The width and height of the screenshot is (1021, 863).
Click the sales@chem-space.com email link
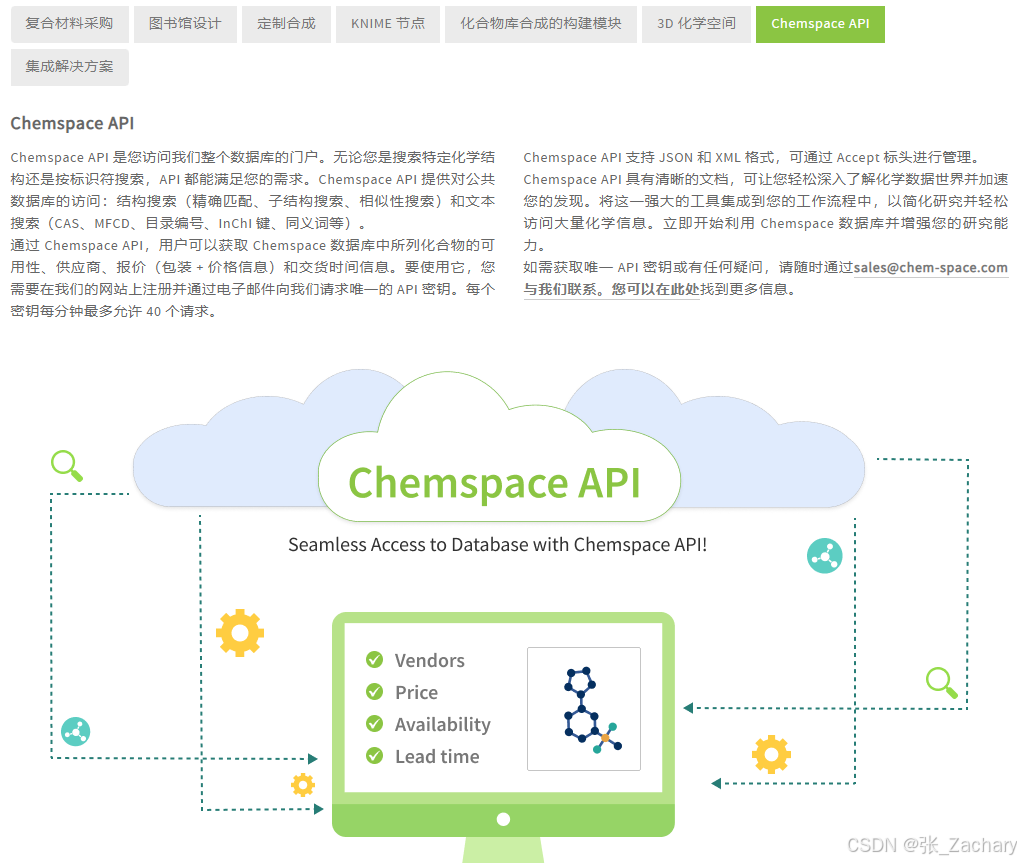tap(930, 268)
